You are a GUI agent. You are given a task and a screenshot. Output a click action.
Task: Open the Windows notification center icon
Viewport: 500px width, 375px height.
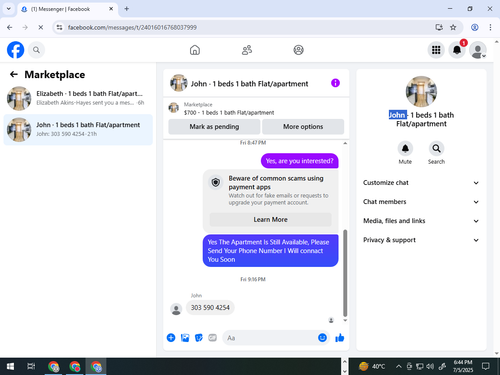486,366
